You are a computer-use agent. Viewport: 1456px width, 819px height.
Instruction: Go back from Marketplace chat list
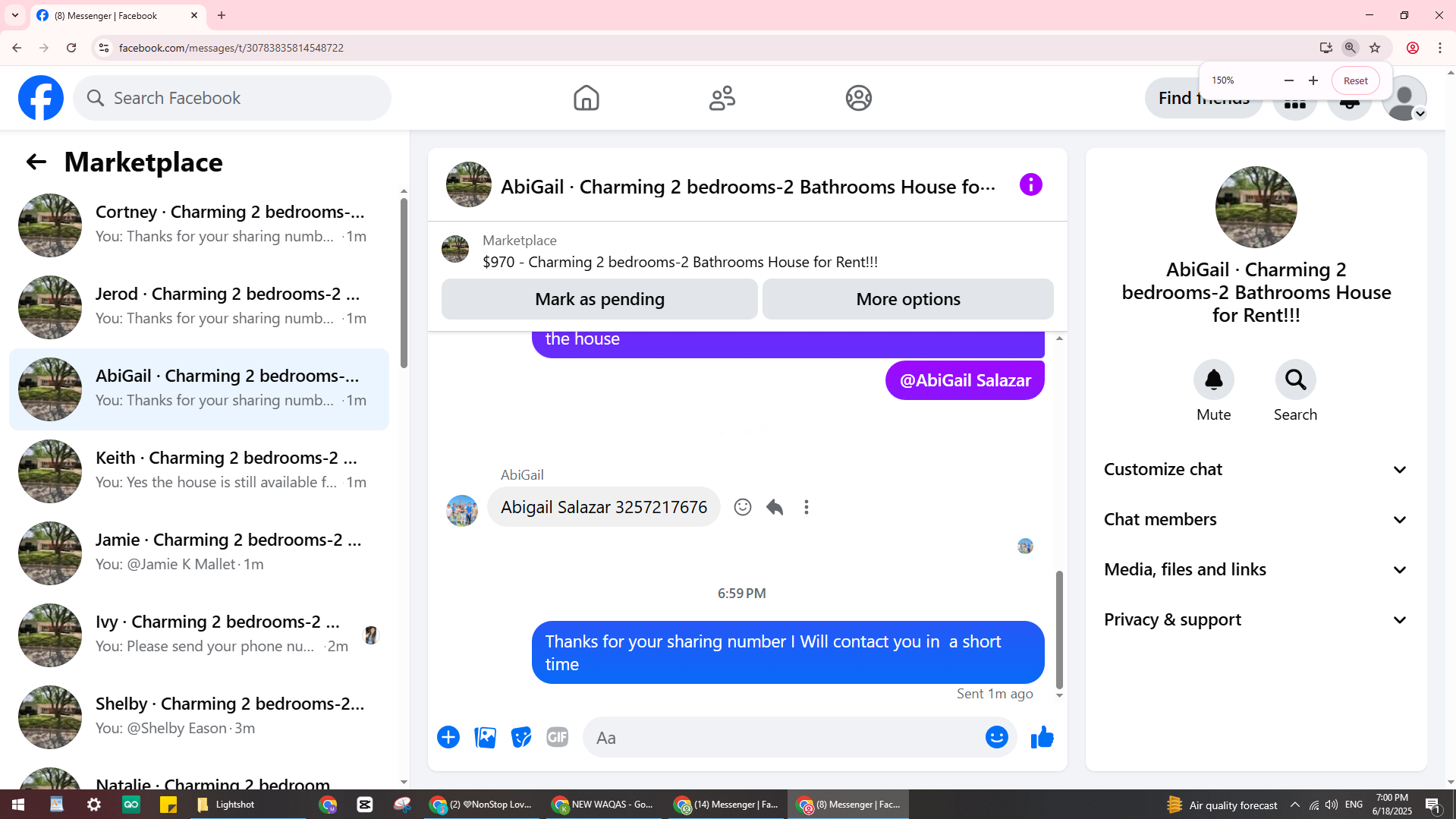coord(36,162)
